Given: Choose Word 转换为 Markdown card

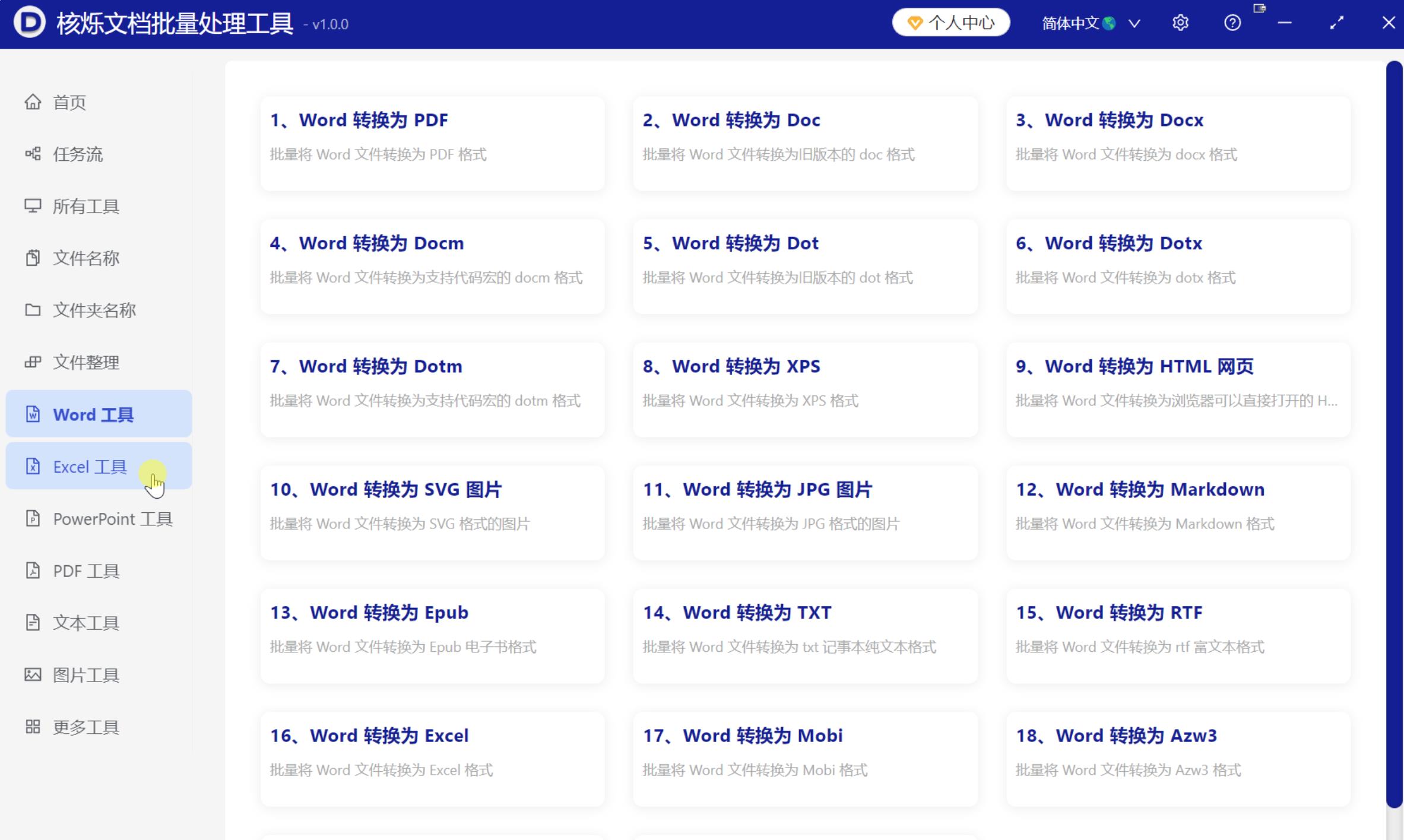Looking at the screenshot, I should click(1178, 512).
